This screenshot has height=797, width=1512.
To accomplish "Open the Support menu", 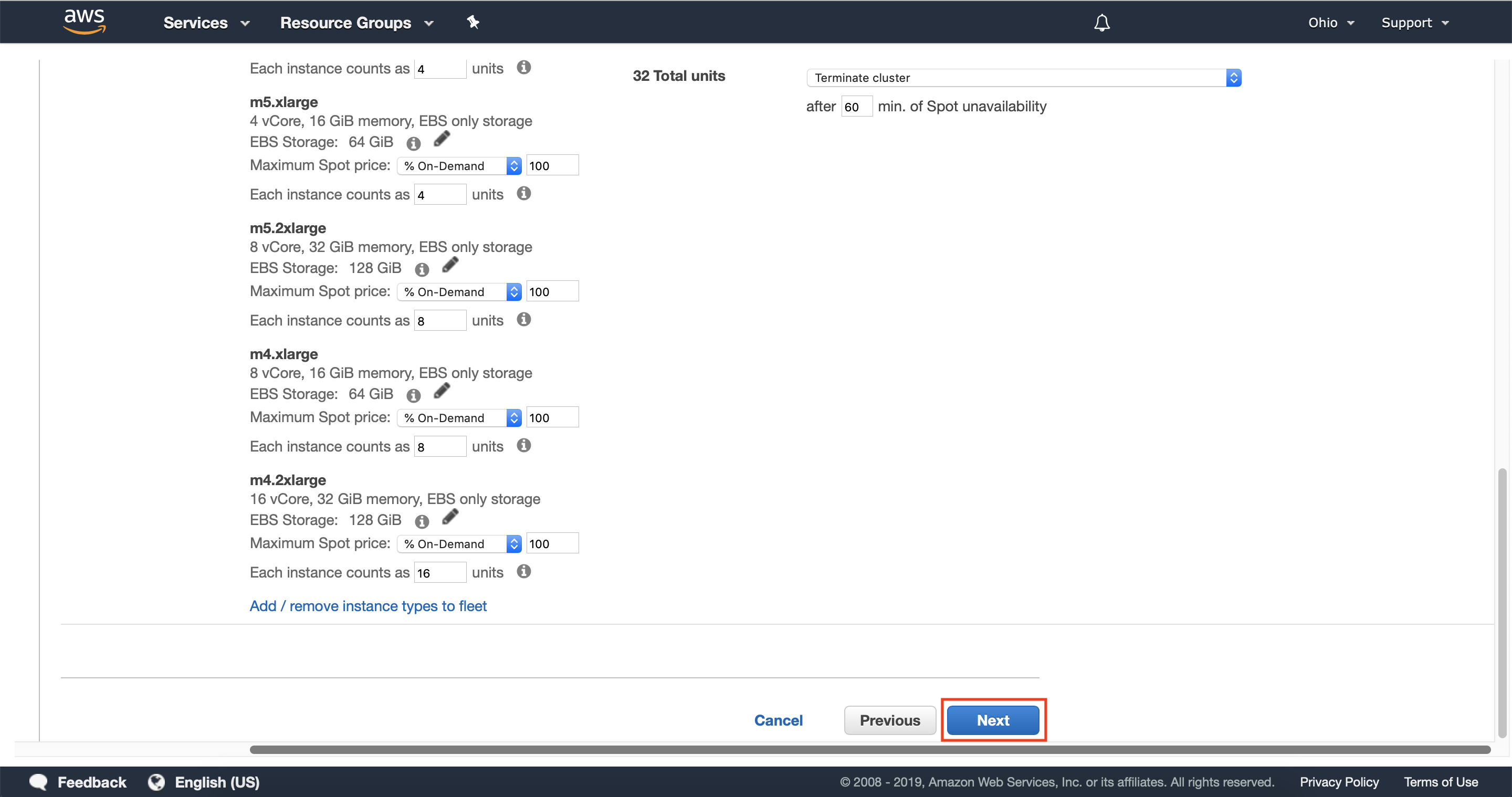I will coord(1414,22).
